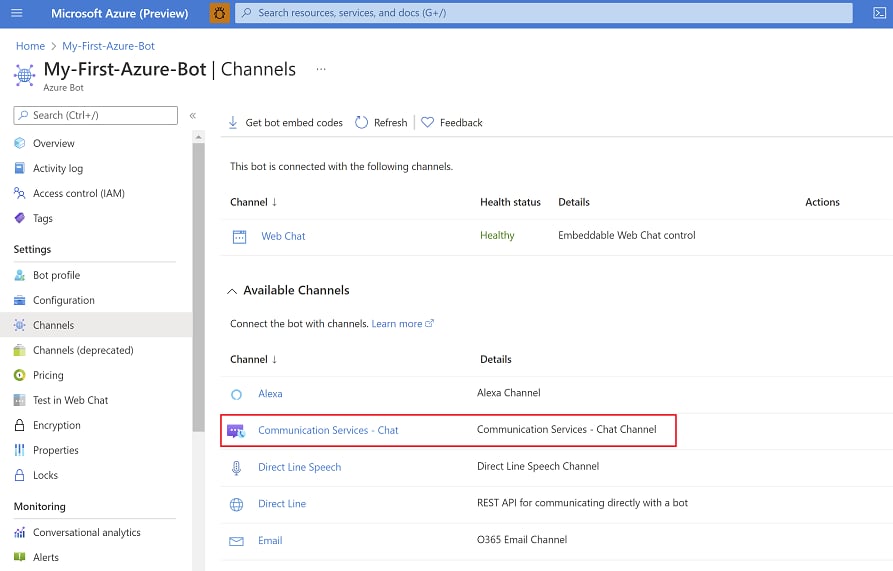The image size is (893, 571).
Task: Click the Communication Services chat icon
Action: coord(236,431)
